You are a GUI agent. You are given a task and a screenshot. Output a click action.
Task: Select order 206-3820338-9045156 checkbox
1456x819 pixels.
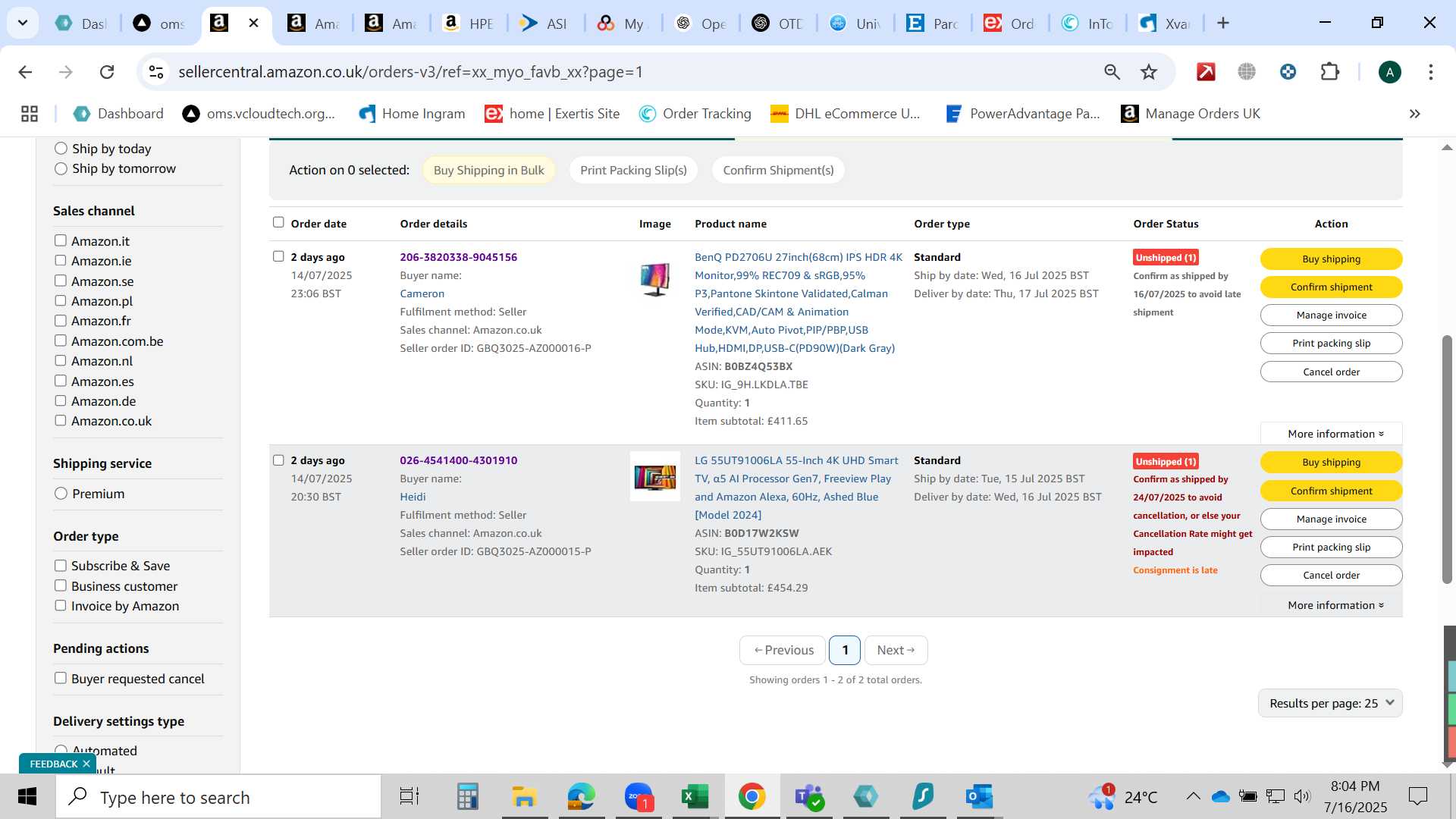[x=278, y=256]
